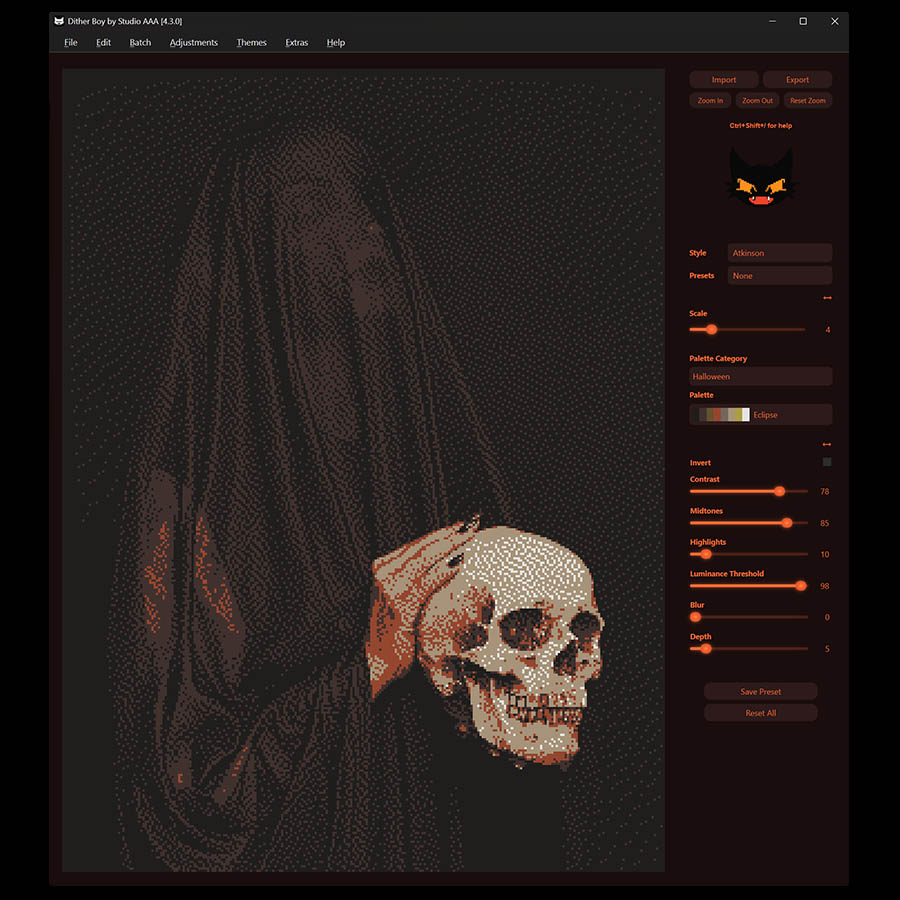Open Palette Category dropdown showing Halloween
The image size is (900, 900).
point(760,377)
